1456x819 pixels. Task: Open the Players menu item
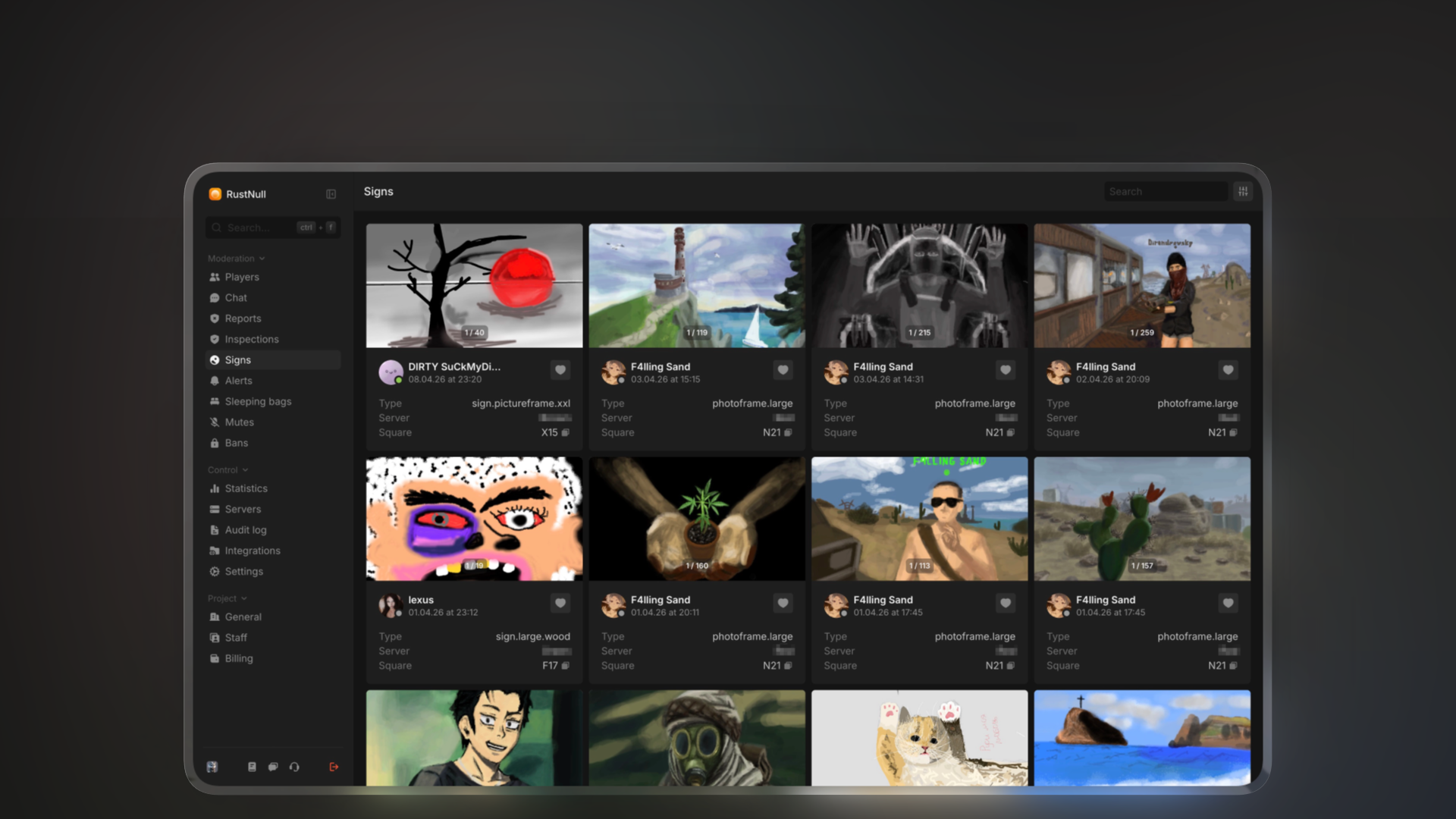pos(242,278)
